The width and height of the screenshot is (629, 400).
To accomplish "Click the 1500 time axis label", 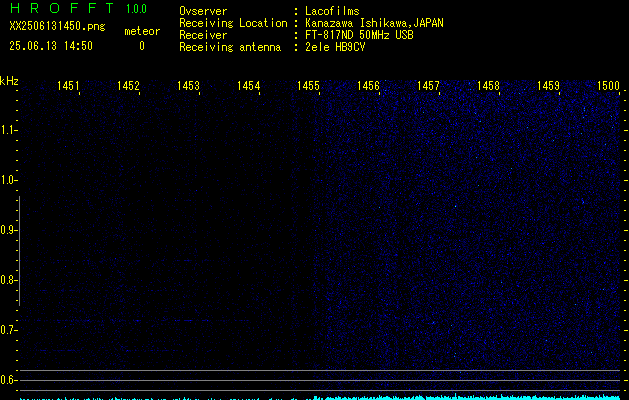I will tap(608, 85).
